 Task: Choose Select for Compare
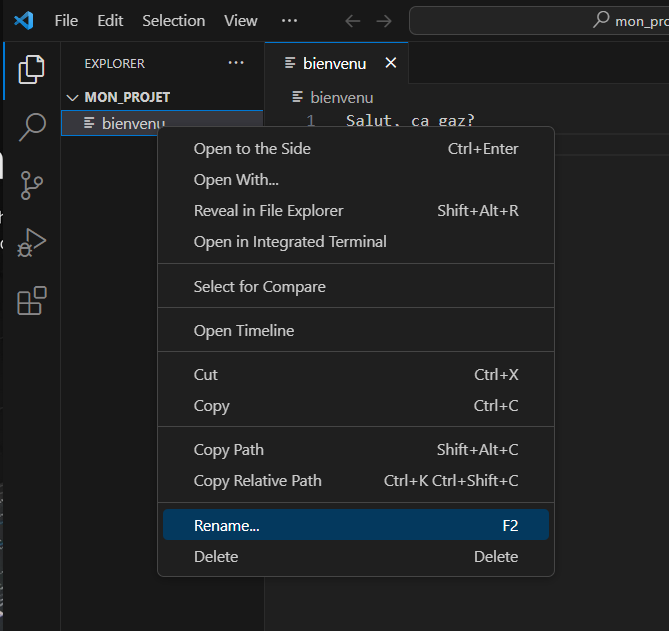click(x=356, y=287)
